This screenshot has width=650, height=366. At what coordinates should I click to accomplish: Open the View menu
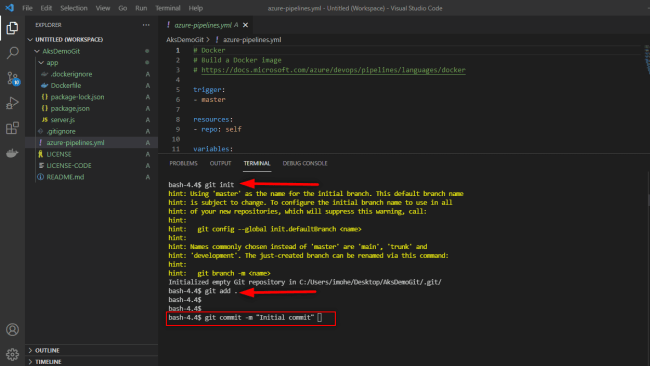click(x=103, y=8)
